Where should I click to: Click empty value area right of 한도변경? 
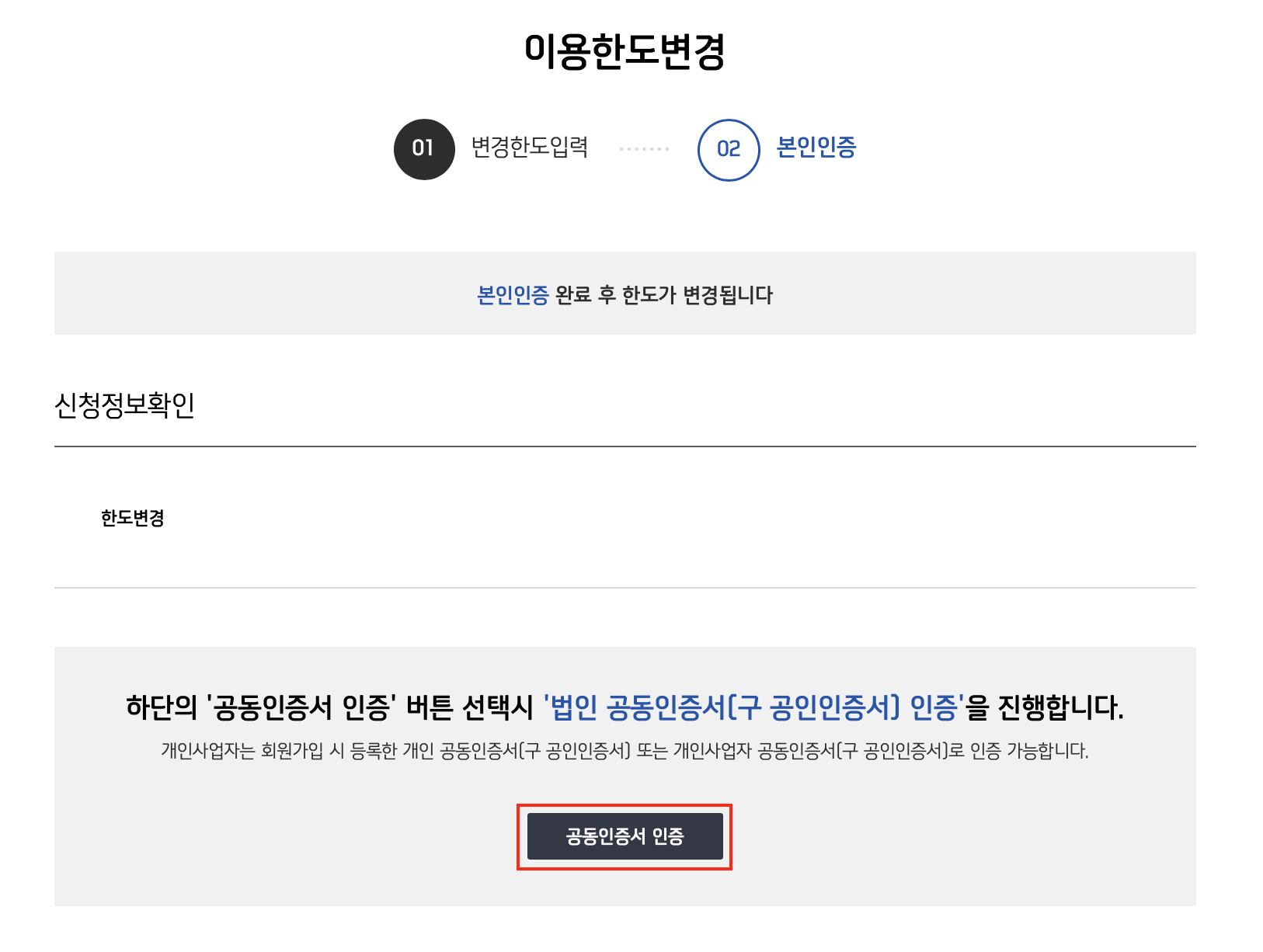point(660,518)
